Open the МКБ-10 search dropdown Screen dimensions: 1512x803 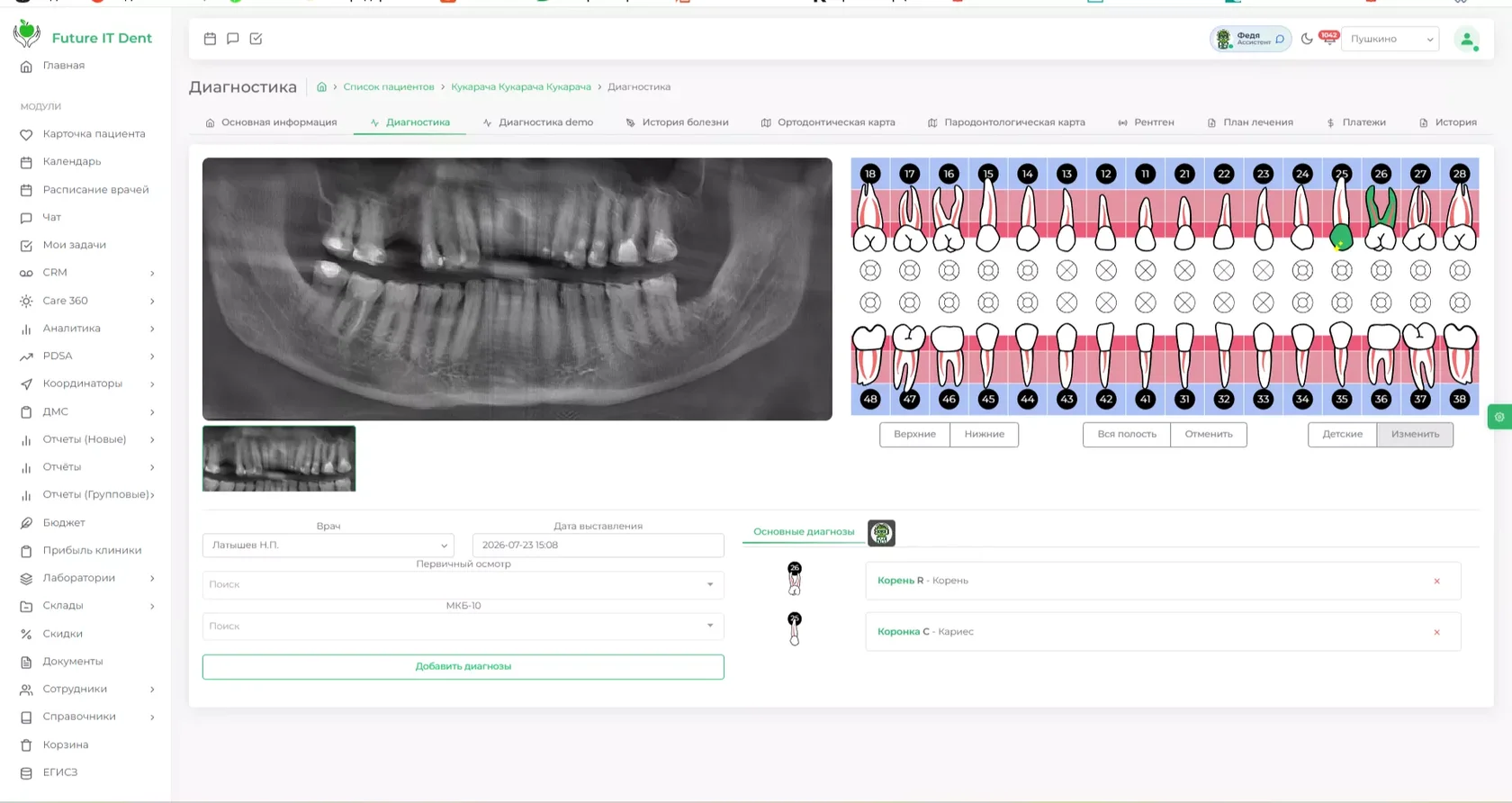click(x=463, y=626)
